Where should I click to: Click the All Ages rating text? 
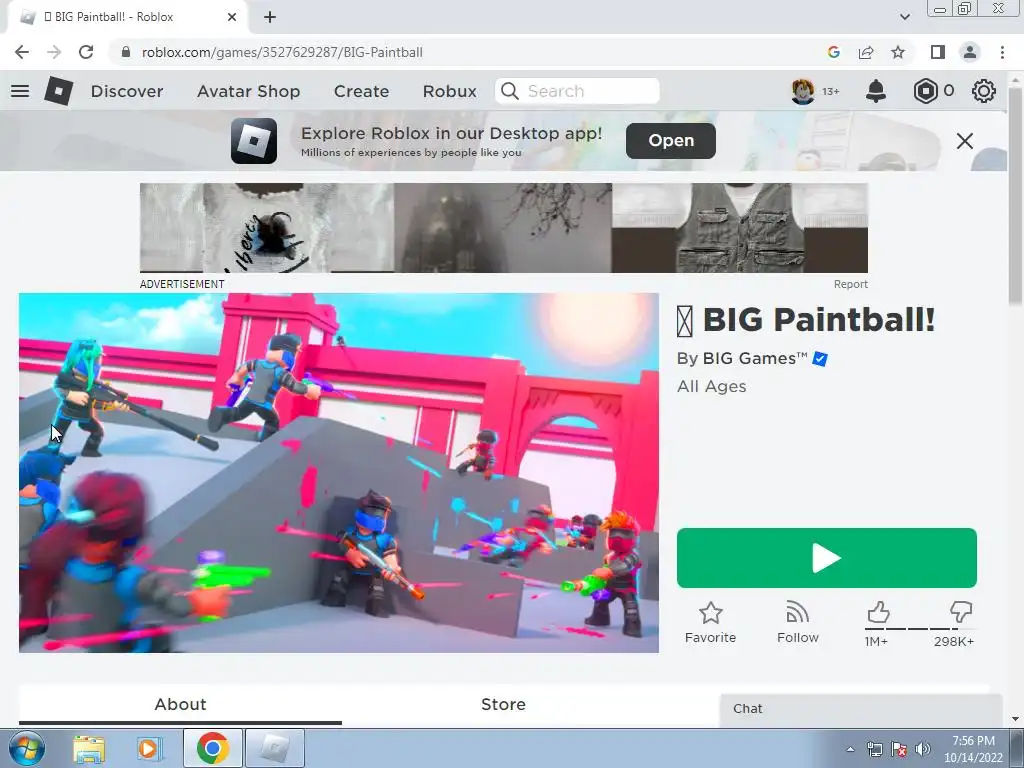[x=711, y=387]
